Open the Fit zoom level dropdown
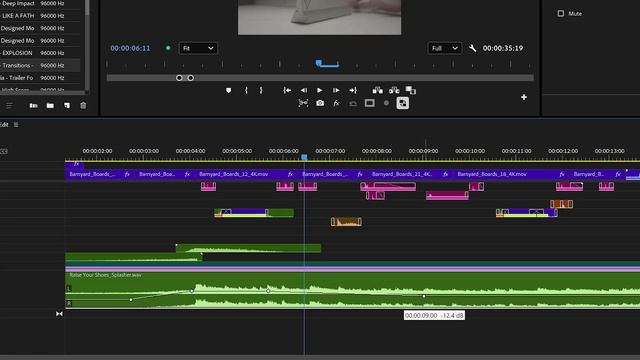This screenshot has height=360, width=640. coord(198,48)
